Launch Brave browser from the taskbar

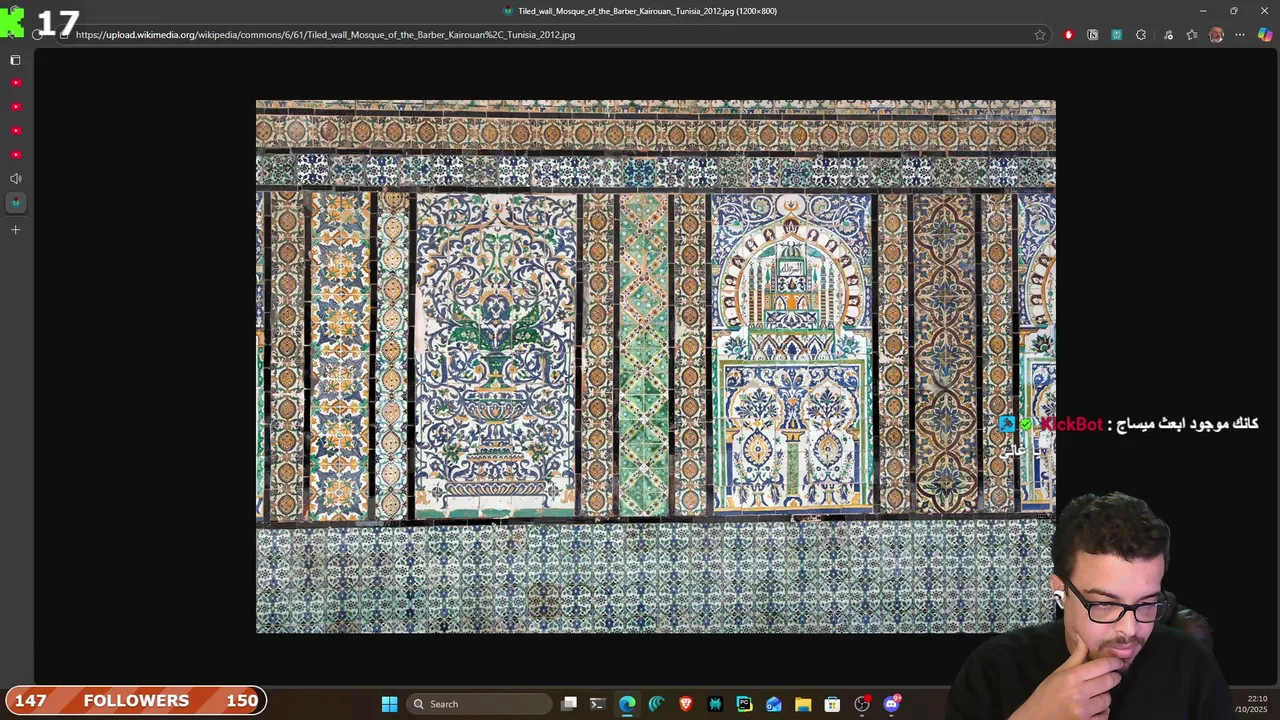point(686,704)
